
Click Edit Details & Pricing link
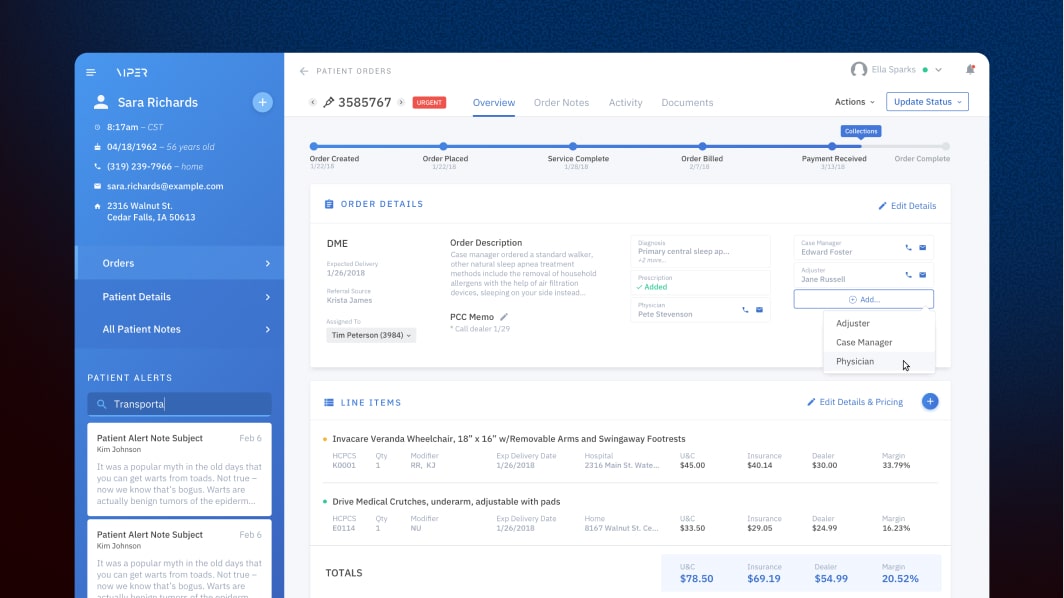point(855,402)
